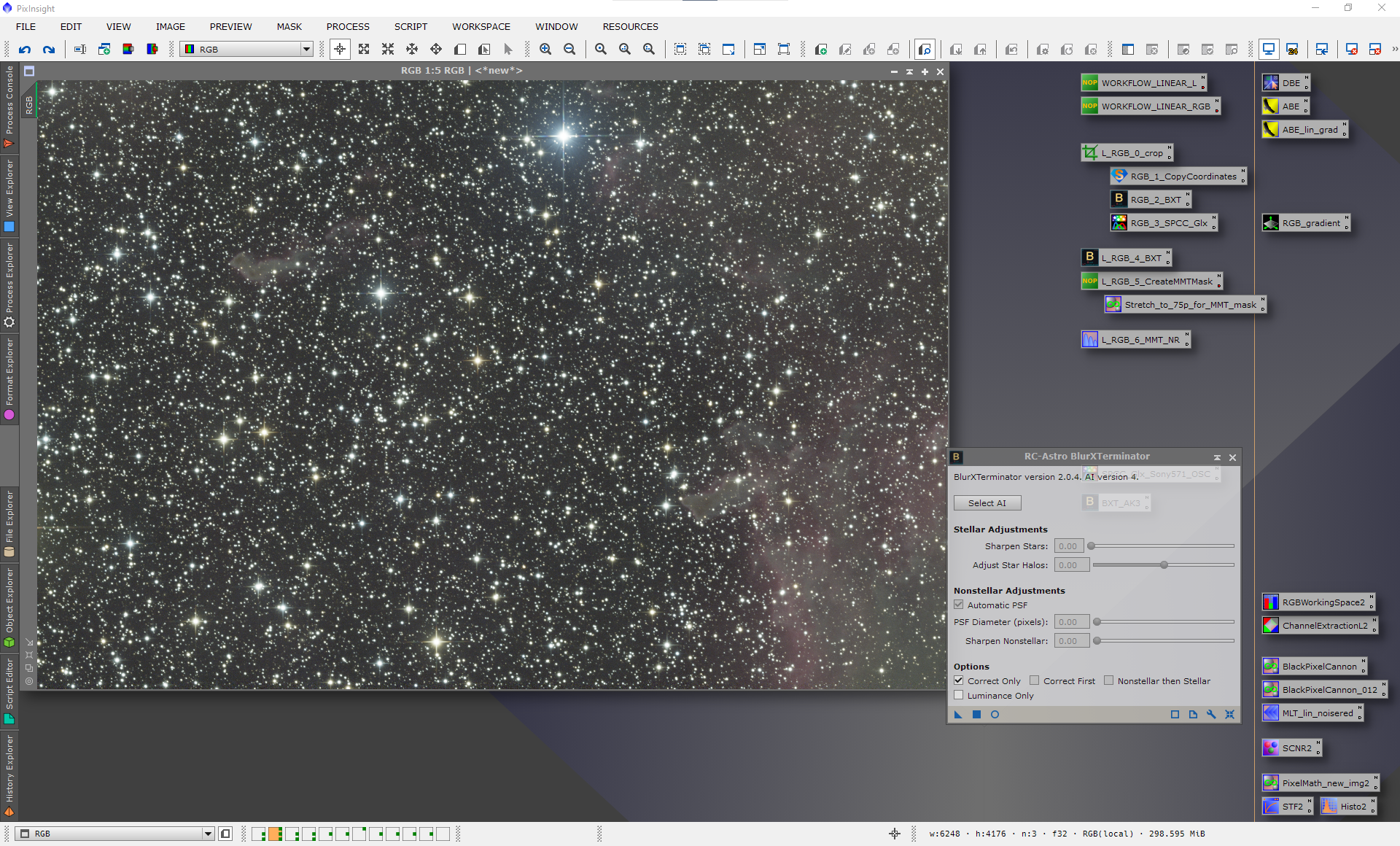The image size is (1400, 846).
Task: Click the PSF Diameter value field
Action: click(x=1071, y=621)
